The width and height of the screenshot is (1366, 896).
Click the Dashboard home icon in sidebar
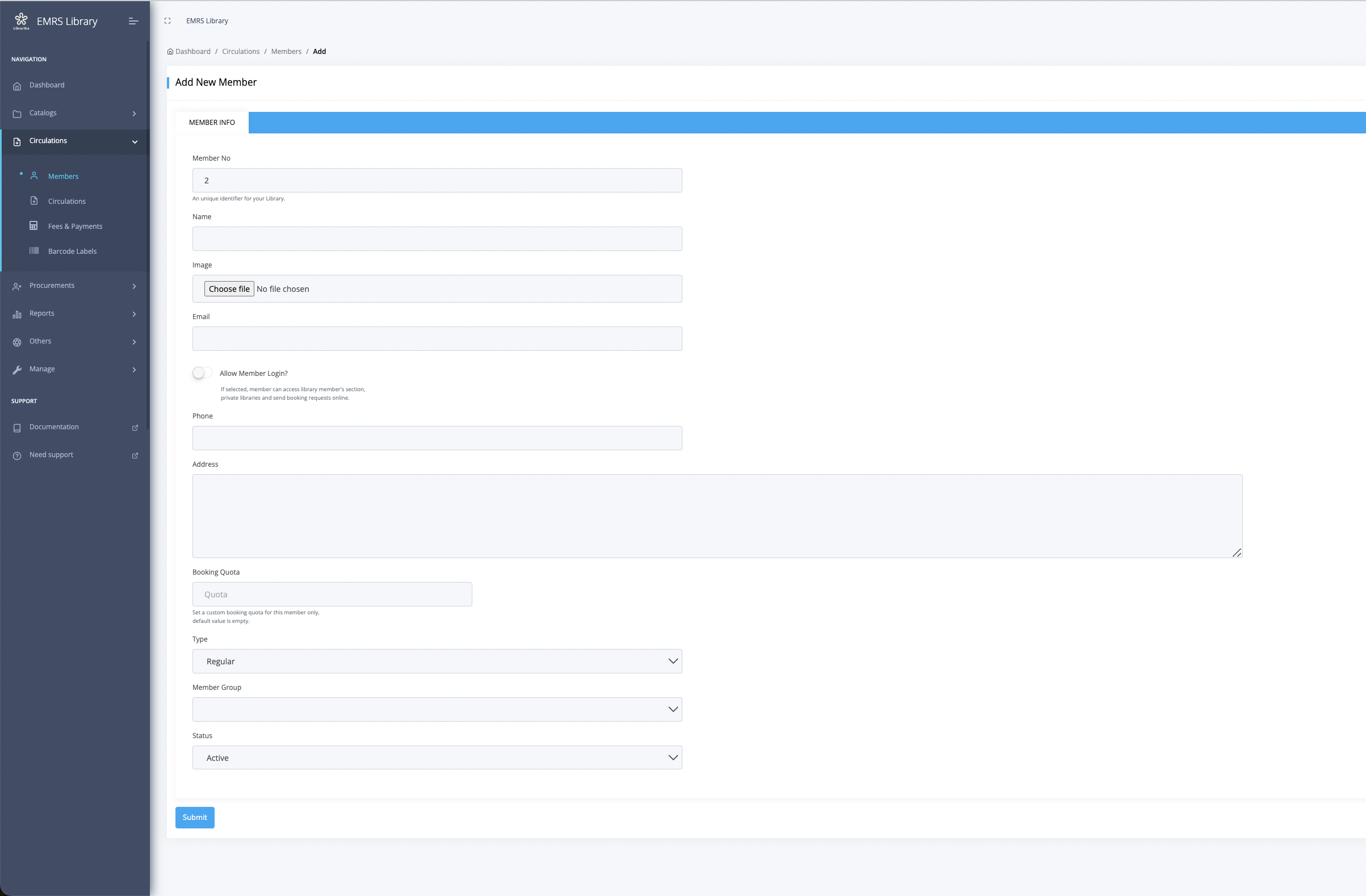pyautogui.click(x=17, y=86)
